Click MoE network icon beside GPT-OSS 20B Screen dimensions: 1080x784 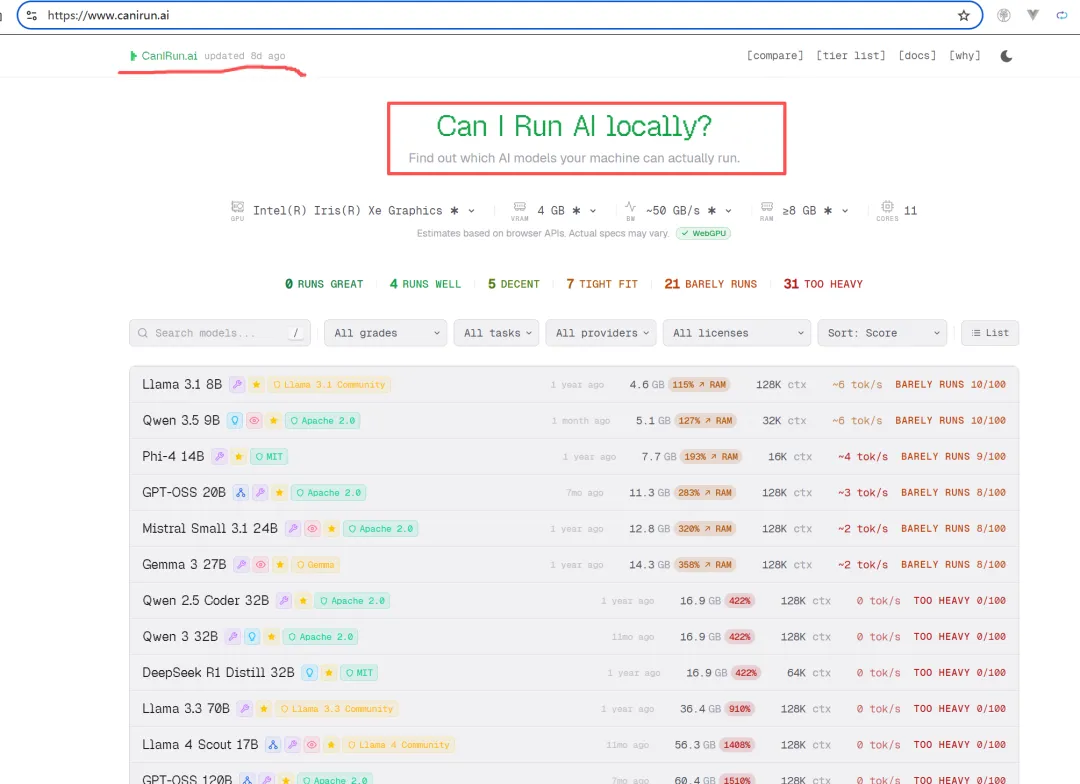(x=240, y=493)
